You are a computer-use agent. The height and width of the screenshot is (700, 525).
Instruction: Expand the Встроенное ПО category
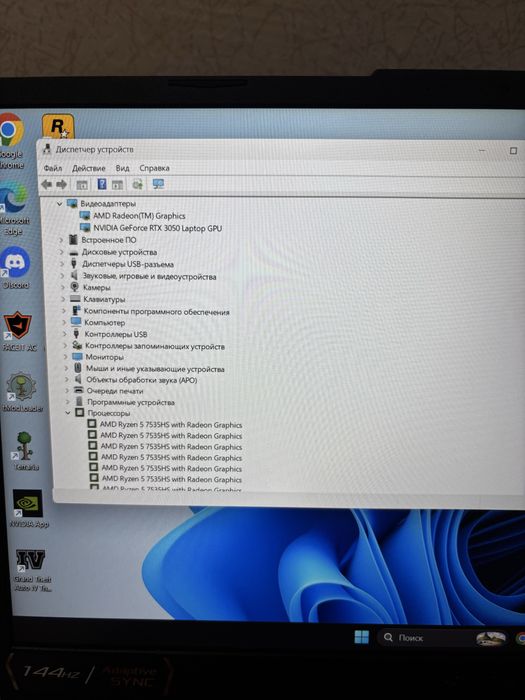[61, 240]
